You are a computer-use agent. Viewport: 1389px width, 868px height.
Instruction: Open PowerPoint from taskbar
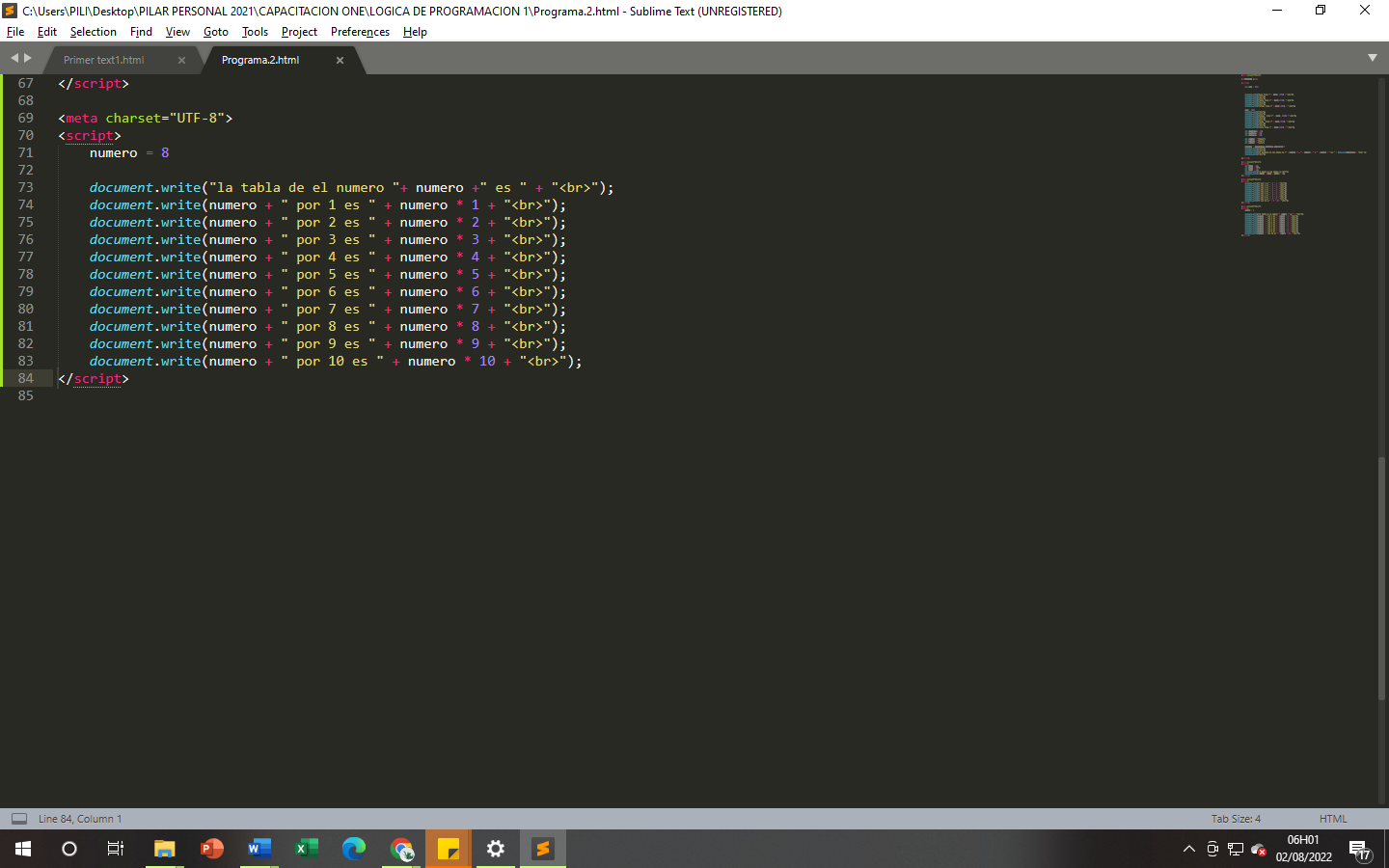click(212, 849)
